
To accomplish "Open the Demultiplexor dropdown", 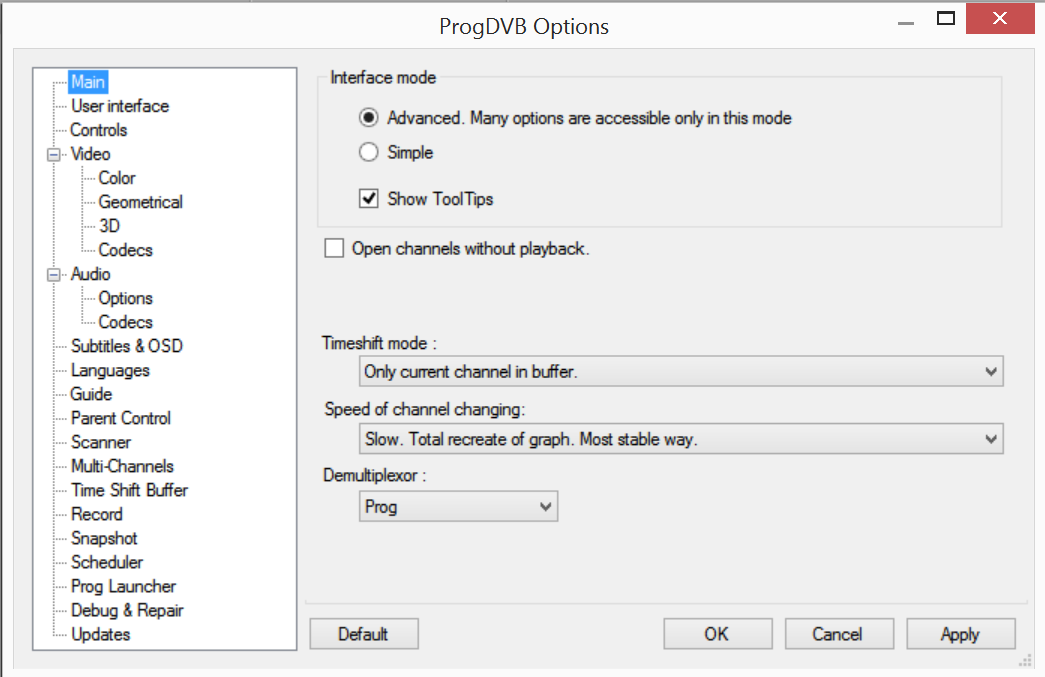I will (458, 507).
